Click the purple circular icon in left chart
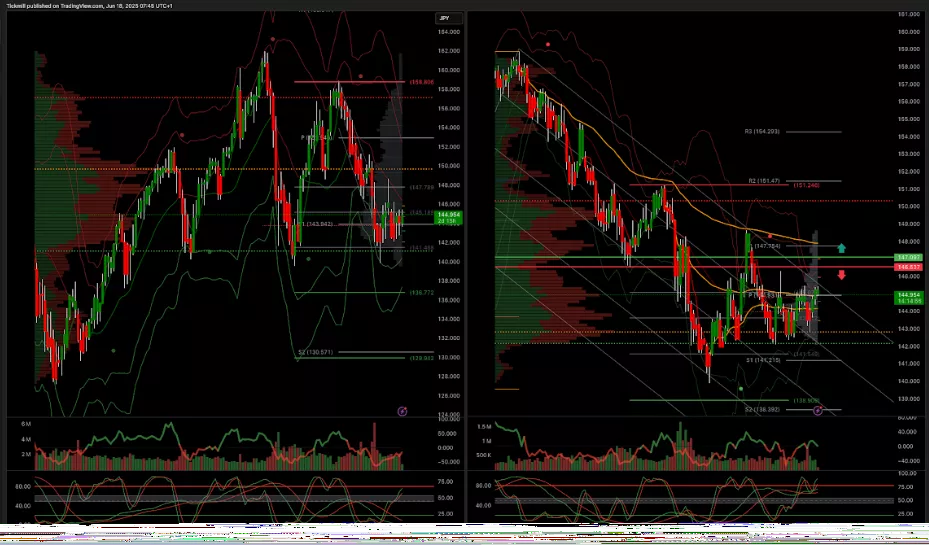This screenshot has height=557, width=929. (402, 410)
